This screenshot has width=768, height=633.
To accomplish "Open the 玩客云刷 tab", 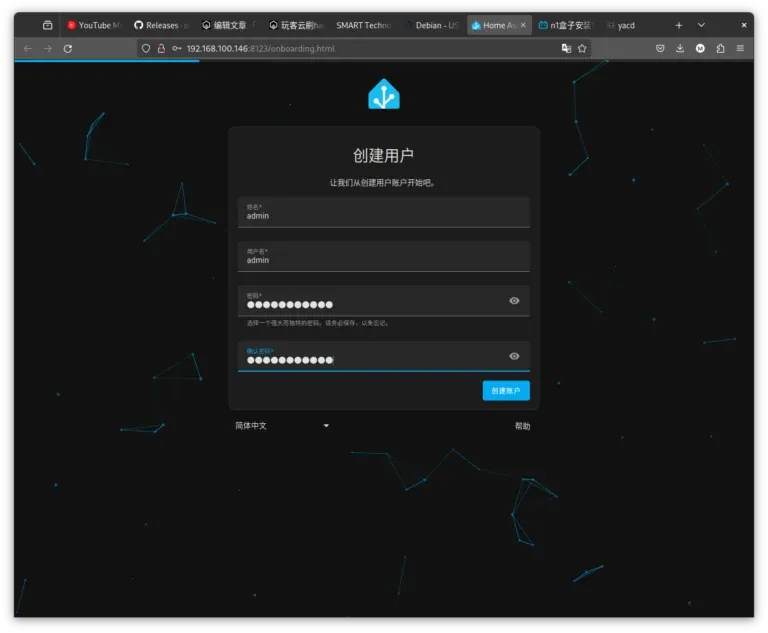I will 296,25.
